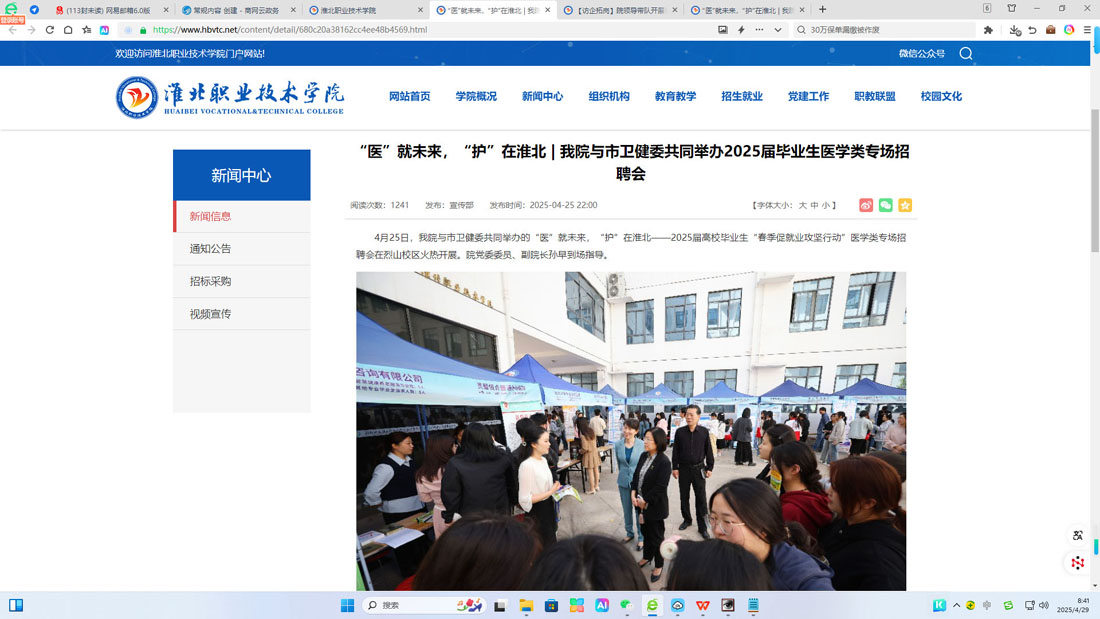Open the AI assistant icon beside bookmarks
1100x619 pixels.
click(x=104, y=29)
